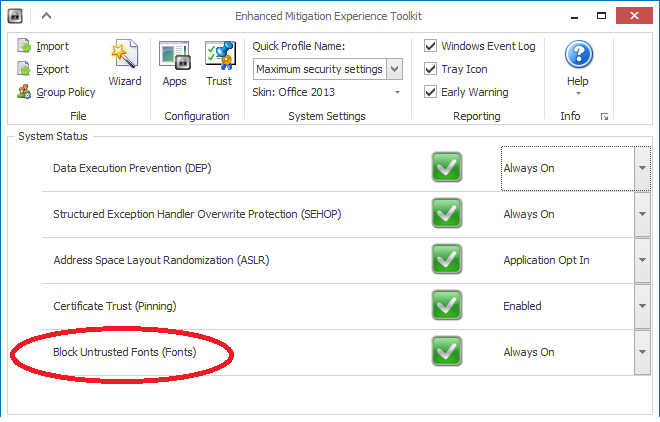The height and width of the screenshot is (422, 660).
Task: Expand DEP setting dropdown arrow
Action: pyautogui.click(x=642, y=168)
